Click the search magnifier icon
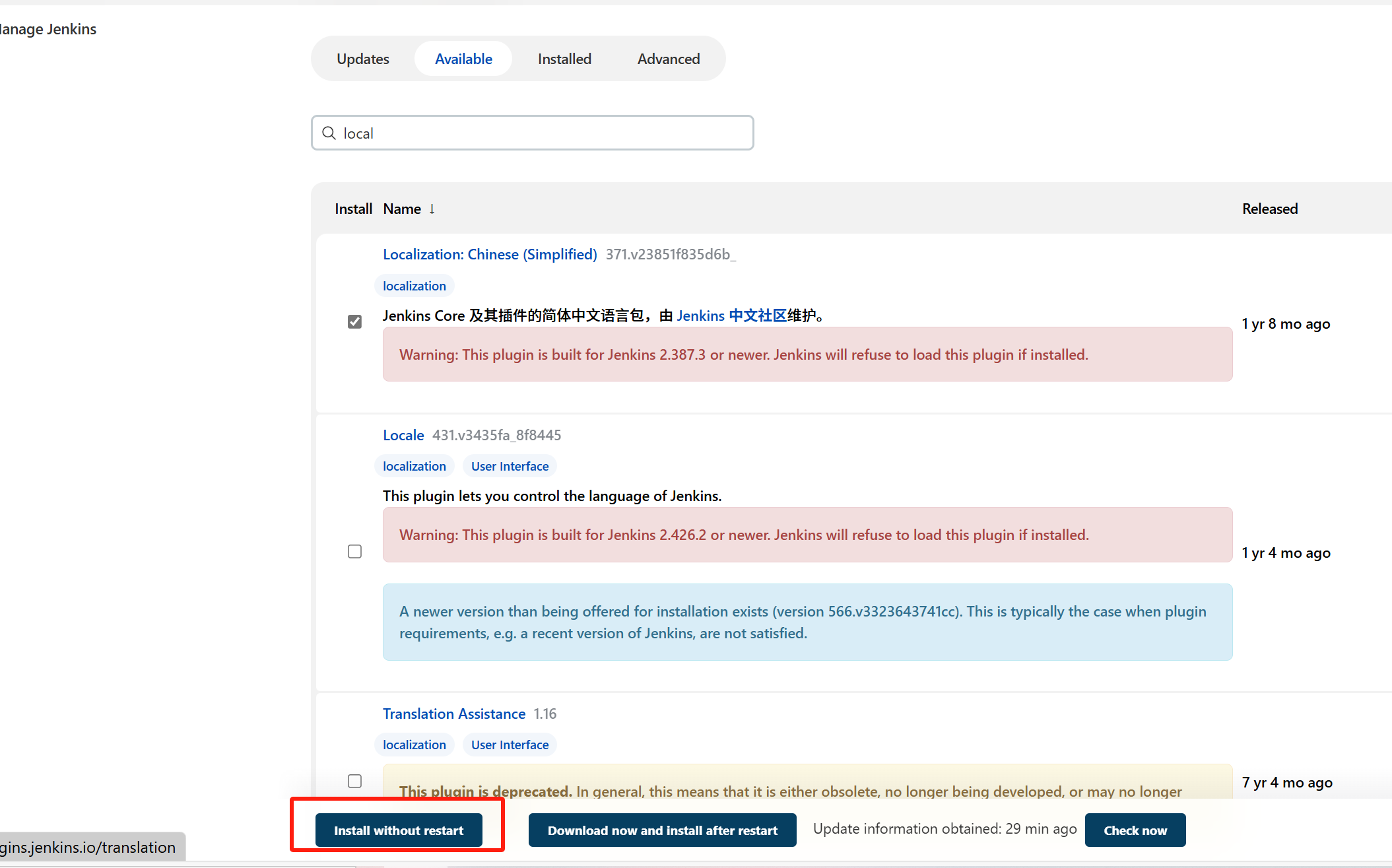Image resolution: width=1392 pixels, height=868 pixels. click(x=329, y=133)
